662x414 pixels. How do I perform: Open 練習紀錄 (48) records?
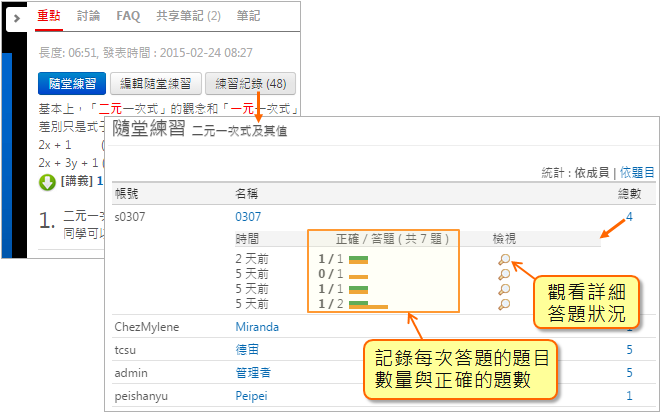coord(250,84)
